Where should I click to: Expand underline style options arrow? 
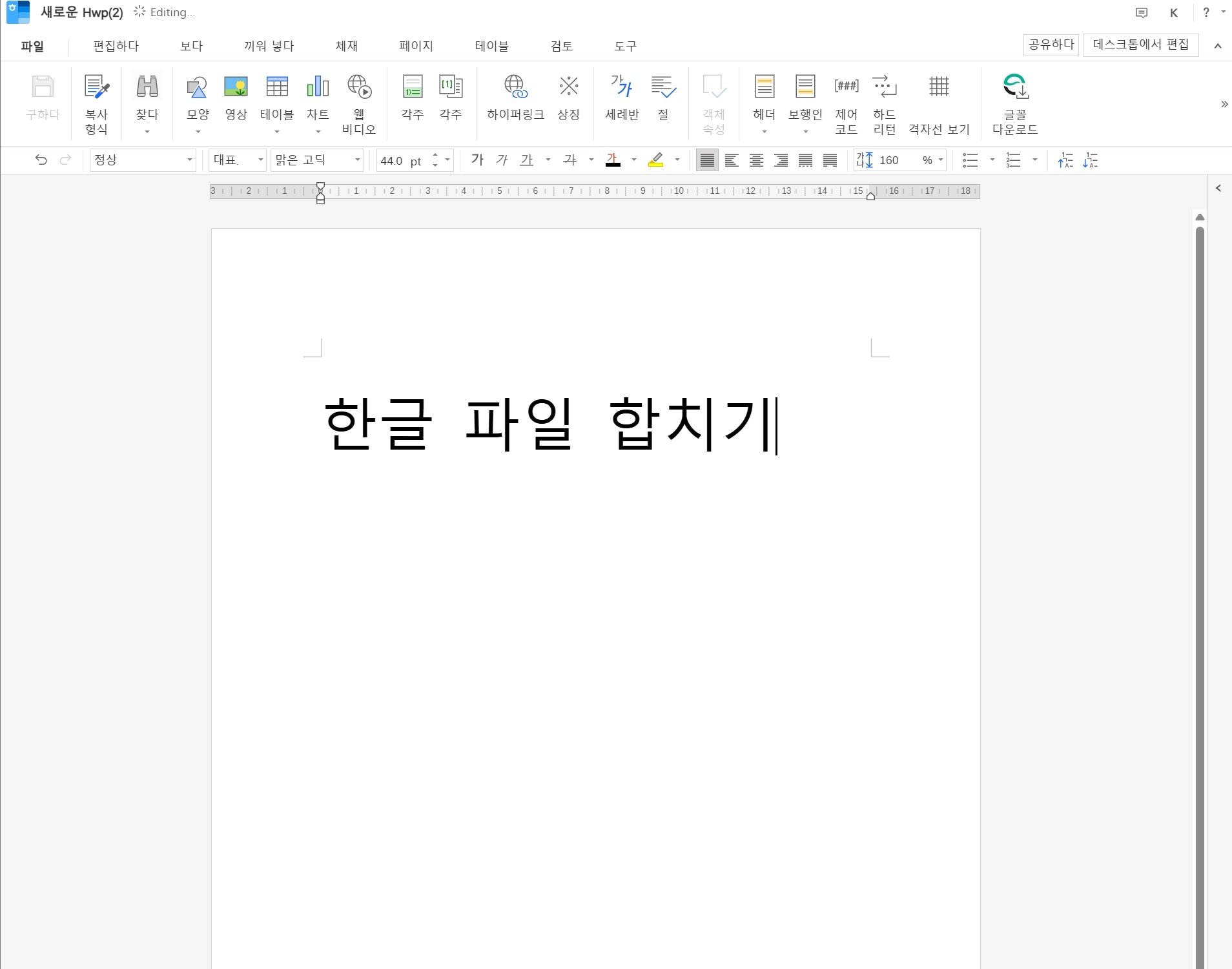click(548, 160)
